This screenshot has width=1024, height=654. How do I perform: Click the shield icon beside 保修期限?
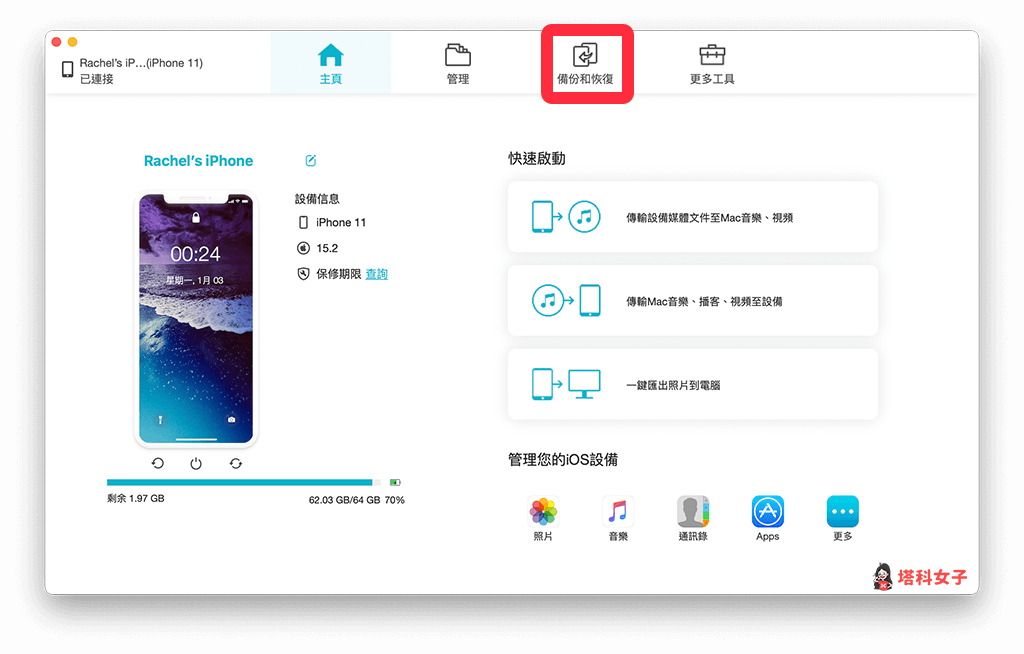303,274
